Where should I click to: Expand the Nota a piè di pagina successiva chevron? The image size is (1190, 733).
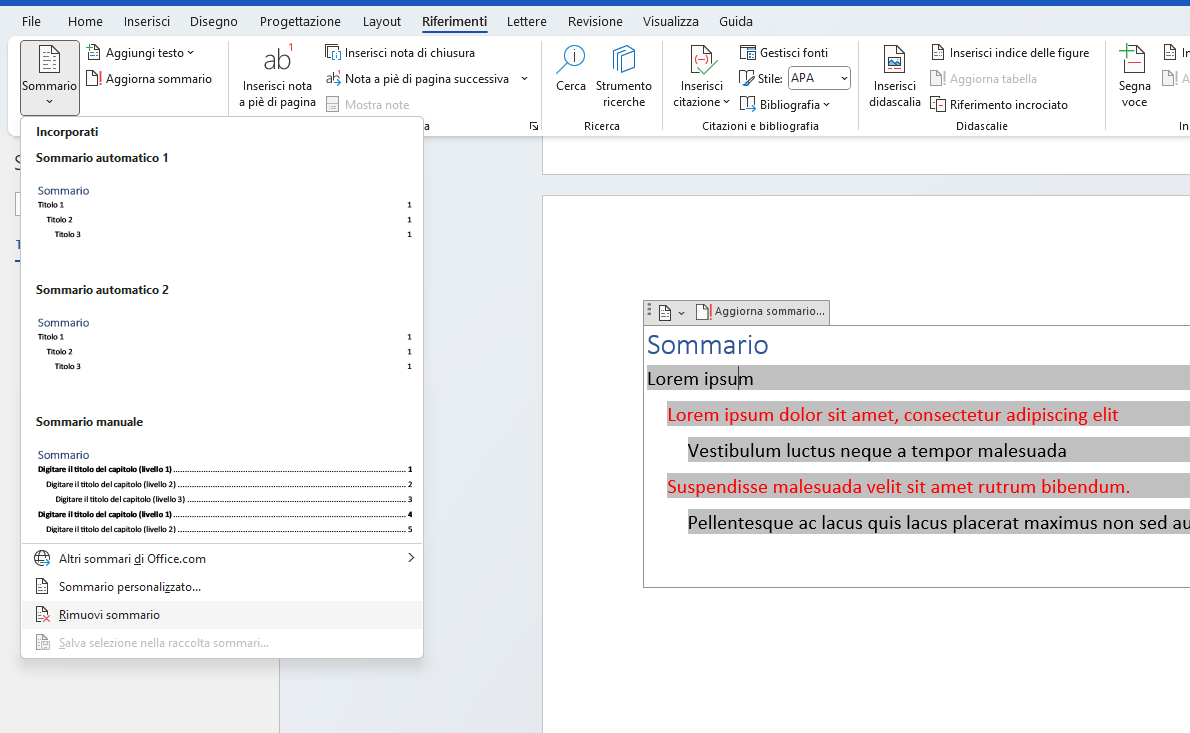tap(524, 77)
